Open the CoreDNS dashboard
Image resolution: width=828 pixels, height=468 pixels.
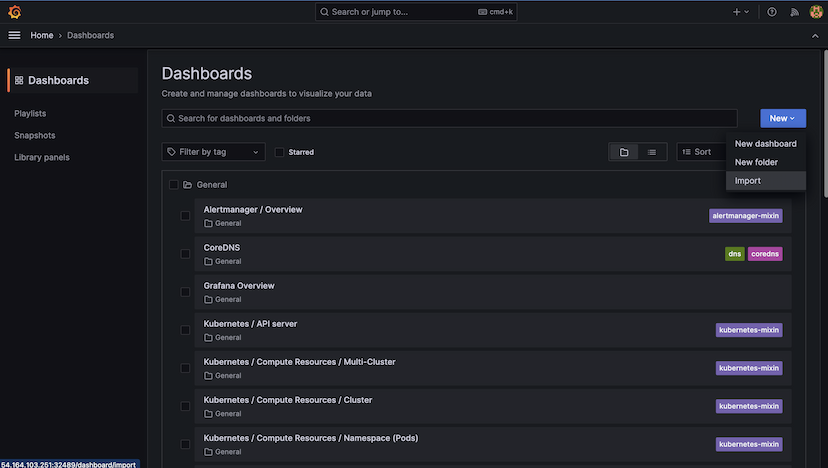[222, 248]
